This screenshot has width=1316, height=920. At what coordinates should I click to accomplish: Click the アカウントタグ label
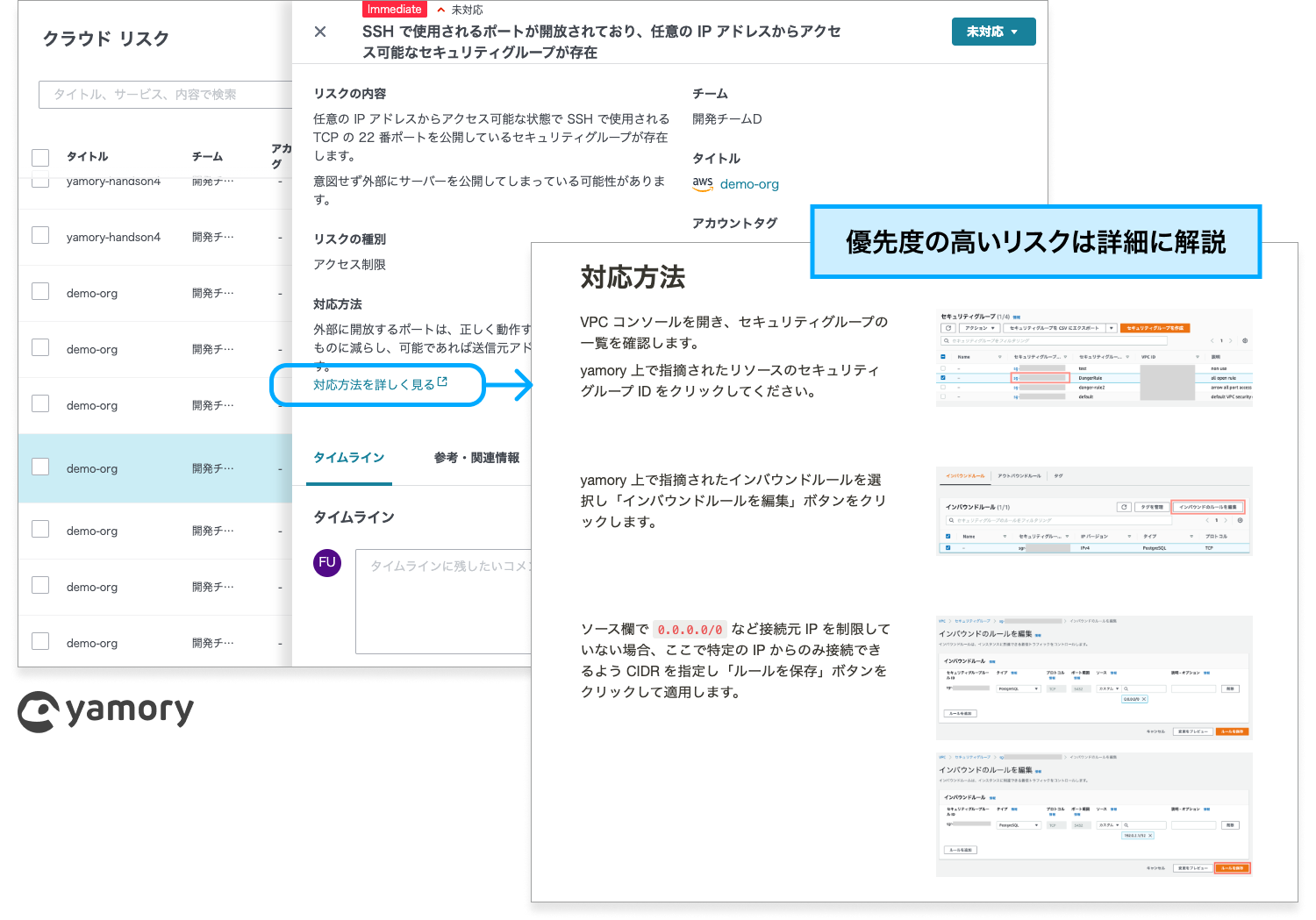[735, 223]
